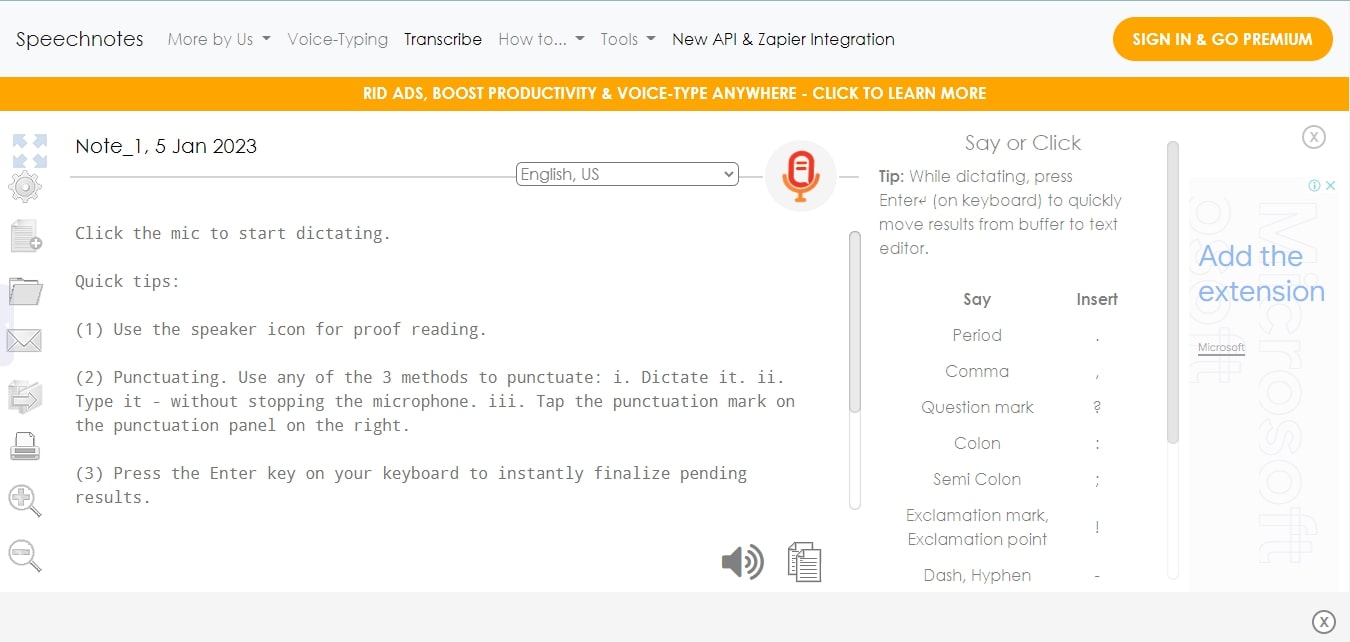Edit the note title Note_1, 5 Jan 2023
The height and width of the screenshot is (642, 1350).
[166, 146]
